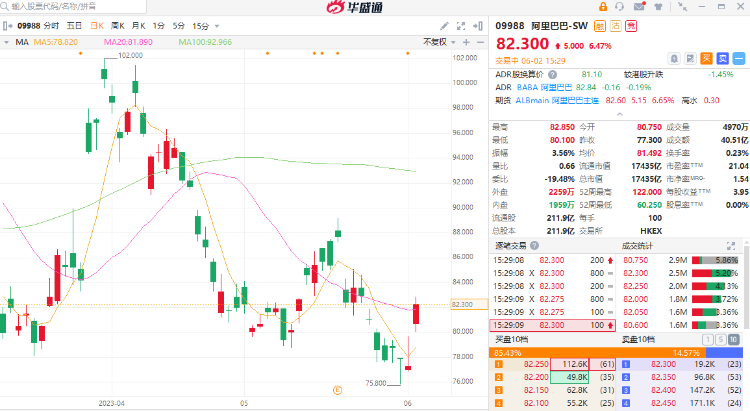The image size is (750, 411).
Task: Open BABA 阿里巴巴 ADR link
Action: click(x=544, y=88)
